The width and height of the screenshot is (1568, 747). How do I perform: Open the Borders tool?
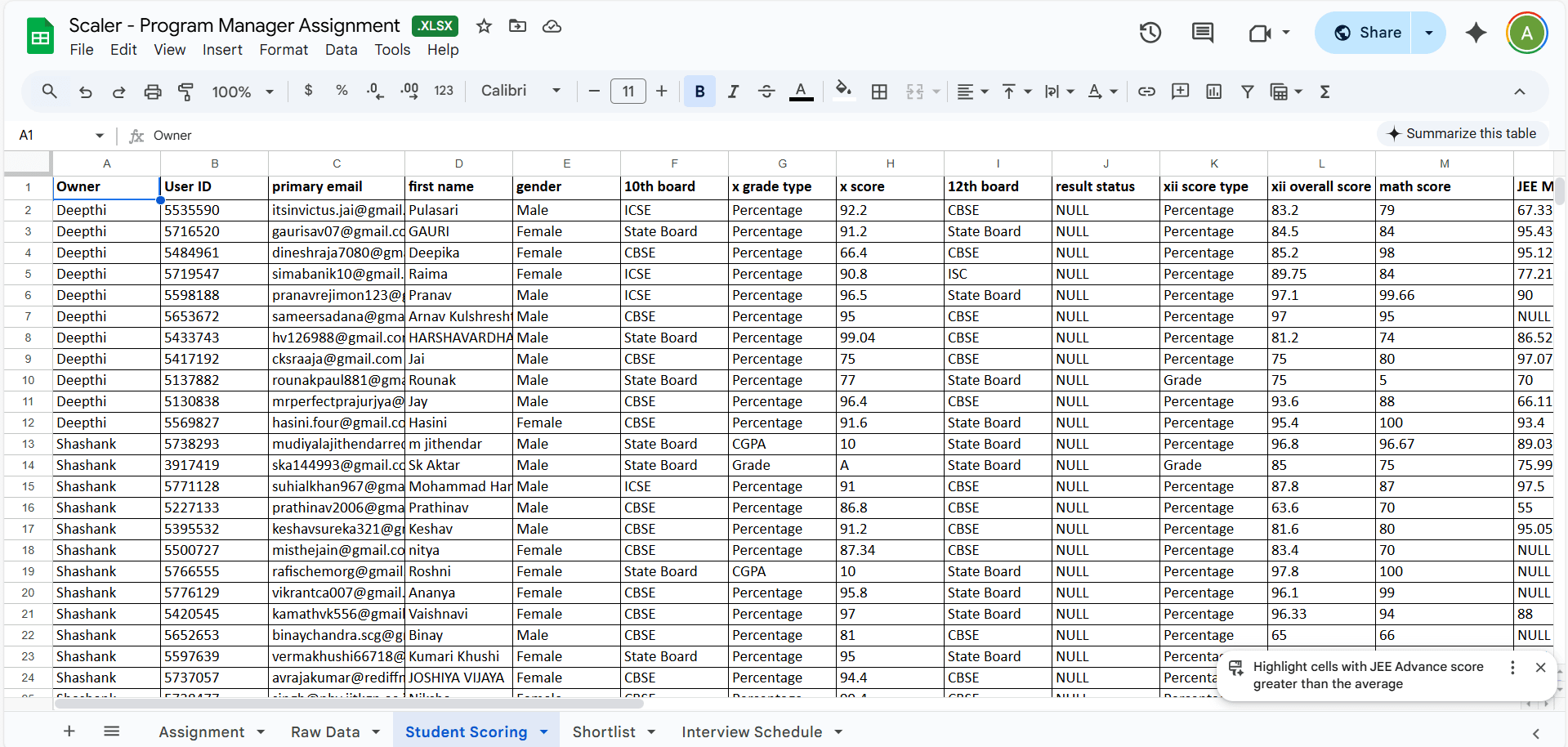[879, 92]
